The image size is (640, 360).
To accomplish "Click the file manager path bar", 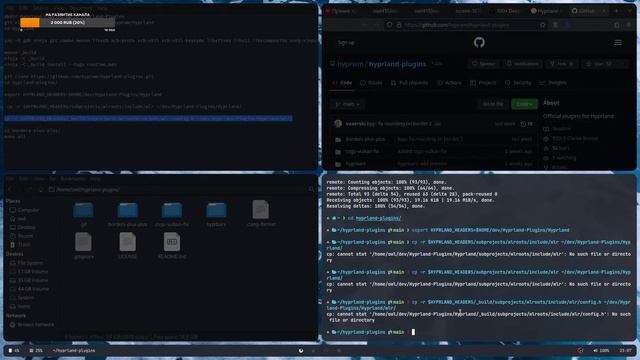I will coord(176,189).
